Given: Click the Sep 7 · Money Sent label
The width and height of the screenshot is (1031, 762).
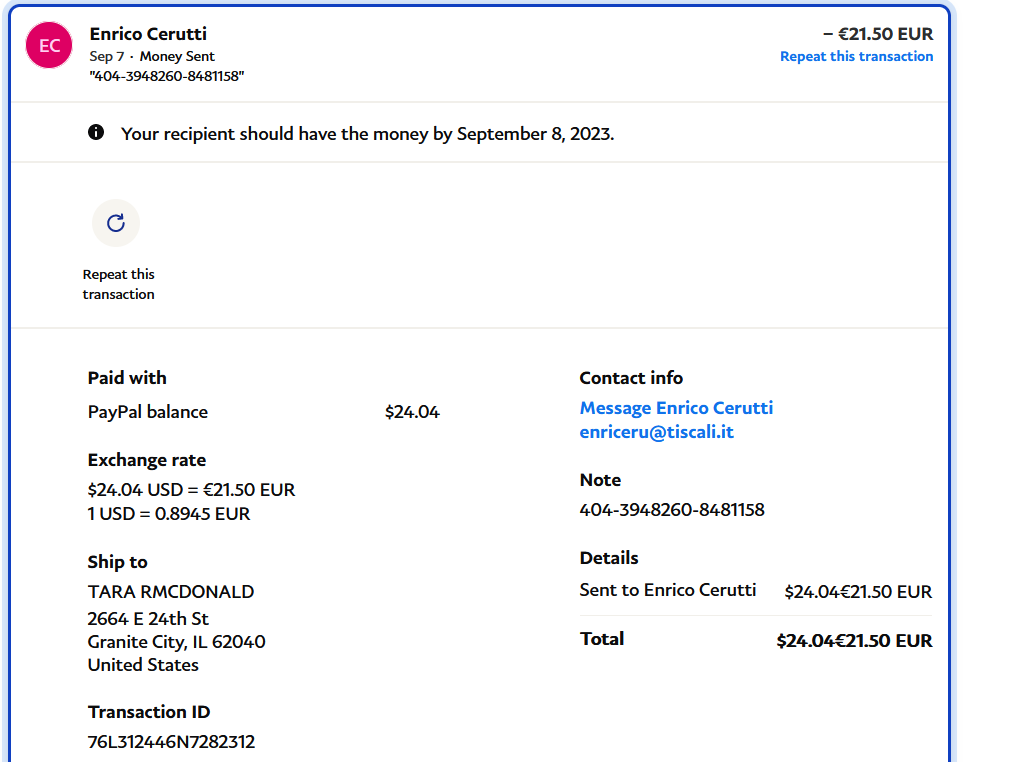Looking at the screenshot, I should click(152, 57).
